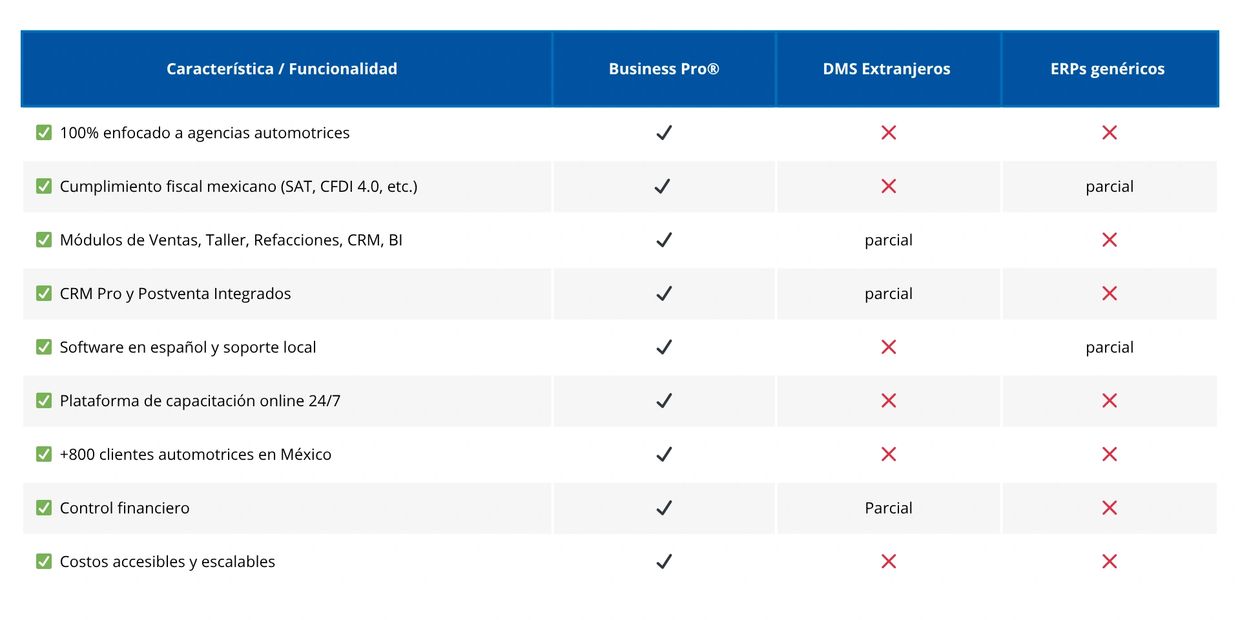Viewport: 1240px width, 620px height.
Task: Click DMS Extranjeros red X for Software en español
Action: coord(888,347)
